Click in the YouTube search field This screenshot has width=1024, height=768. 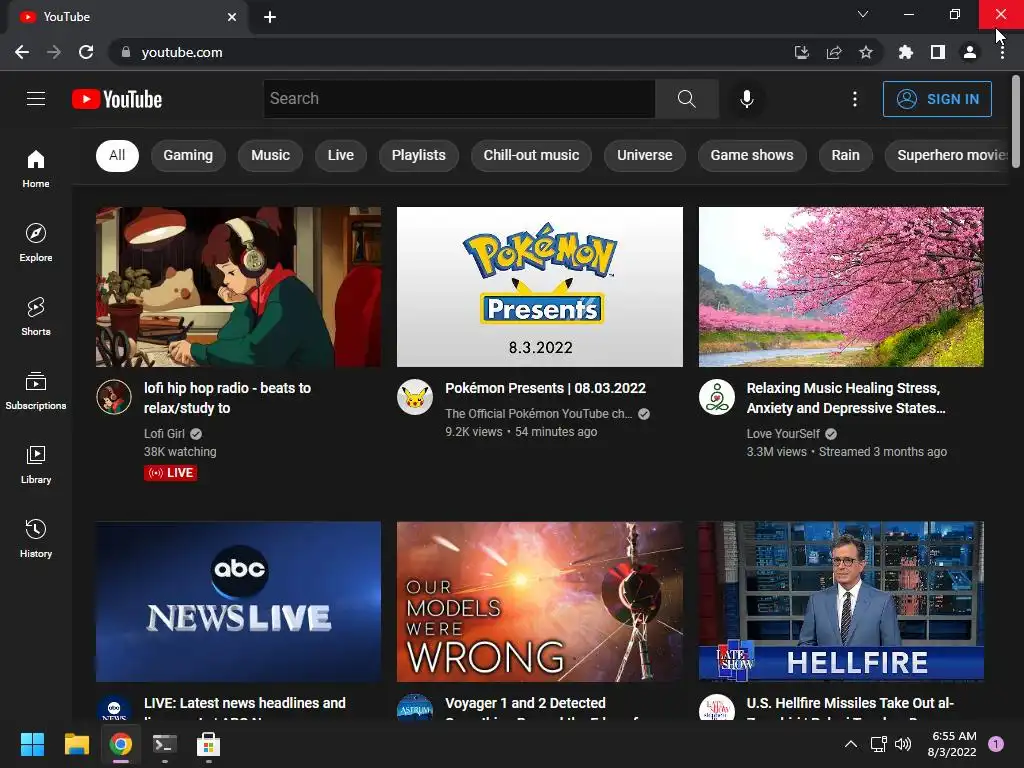pos(459,99)
